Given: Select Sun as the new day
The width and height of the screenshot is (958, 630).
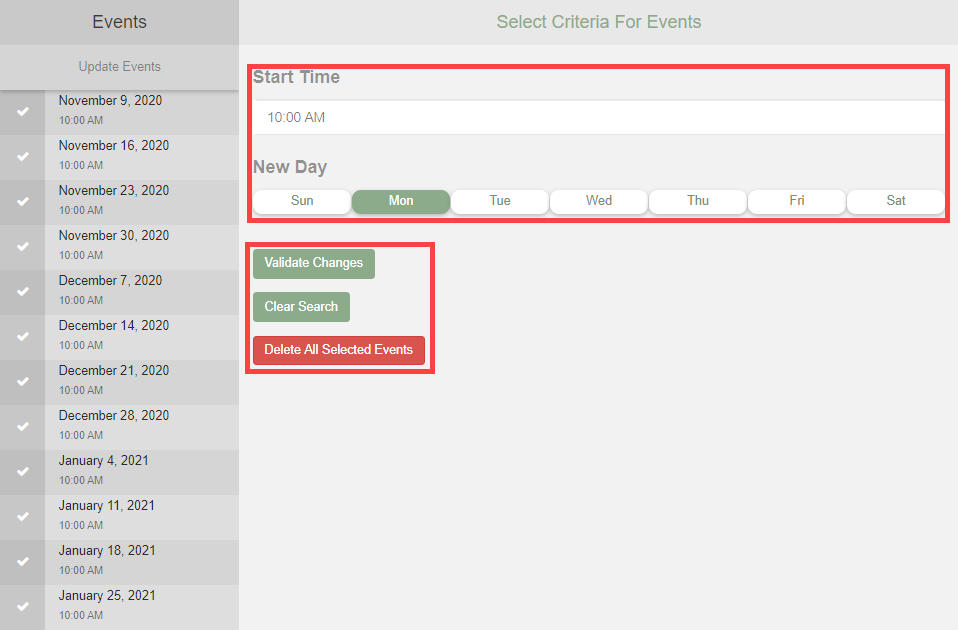Looking at the screenshot, I should pyautogui.click(x=302, y=201).
